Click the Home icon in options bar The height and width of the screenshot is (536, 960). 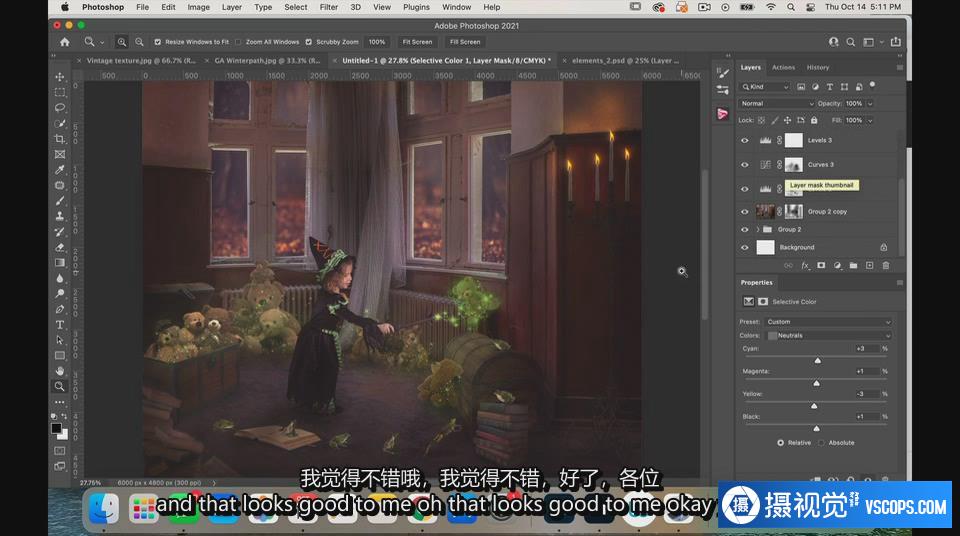[x=65, y=42]
